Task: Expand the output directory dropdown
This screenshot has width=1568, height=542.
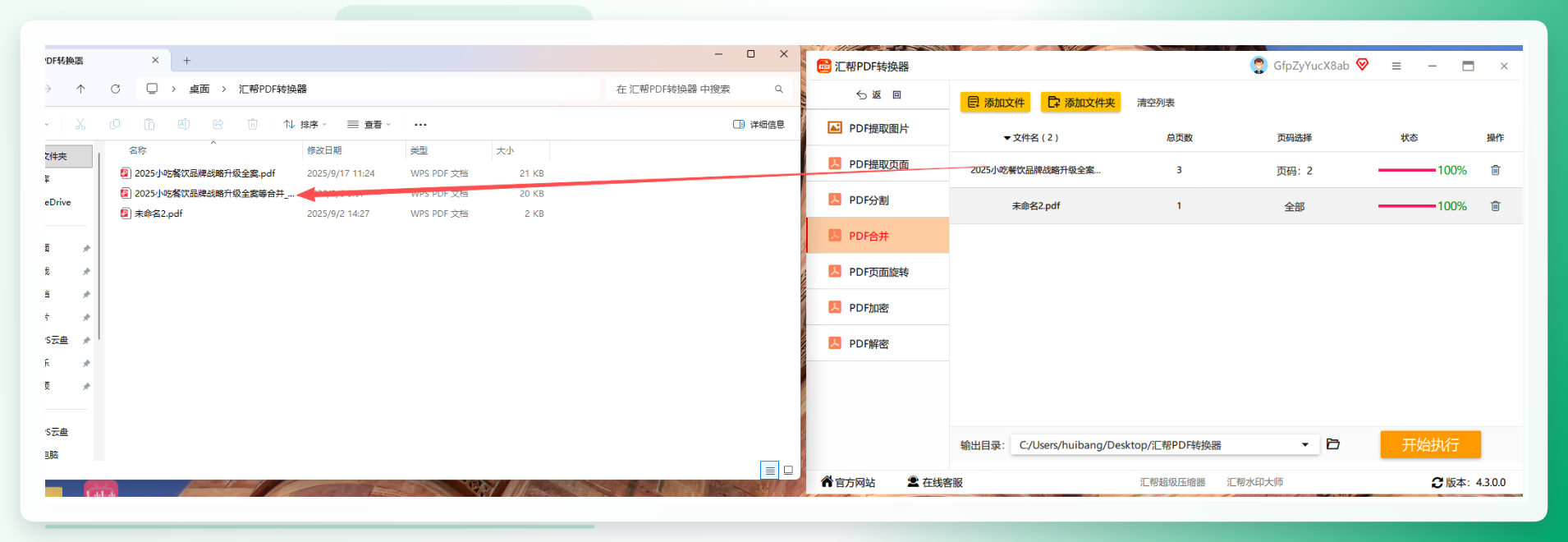Action: 1305,445
